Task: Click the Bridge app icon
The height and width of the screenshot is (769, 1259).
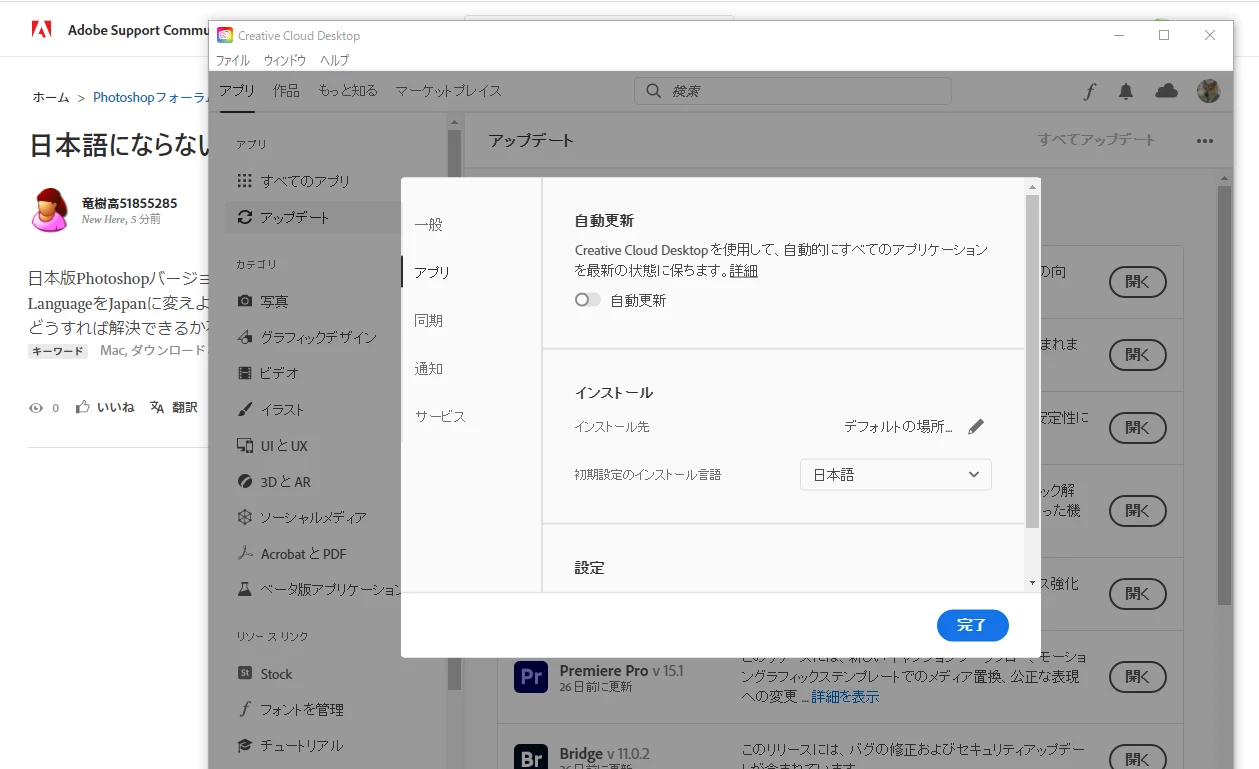Action: coord(531,757)
